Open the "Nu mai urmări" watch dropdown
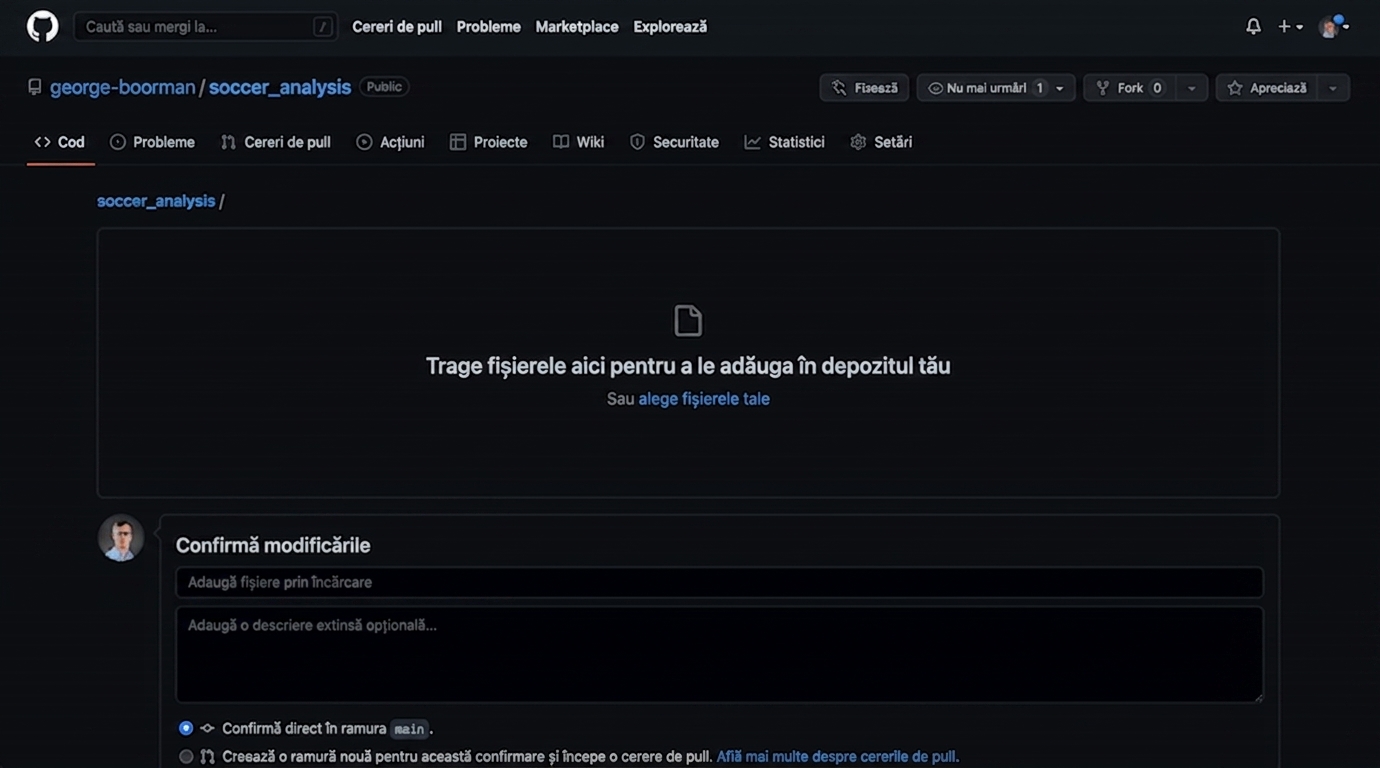Screen dimensions: 1380x768 [x=996, y=88]
